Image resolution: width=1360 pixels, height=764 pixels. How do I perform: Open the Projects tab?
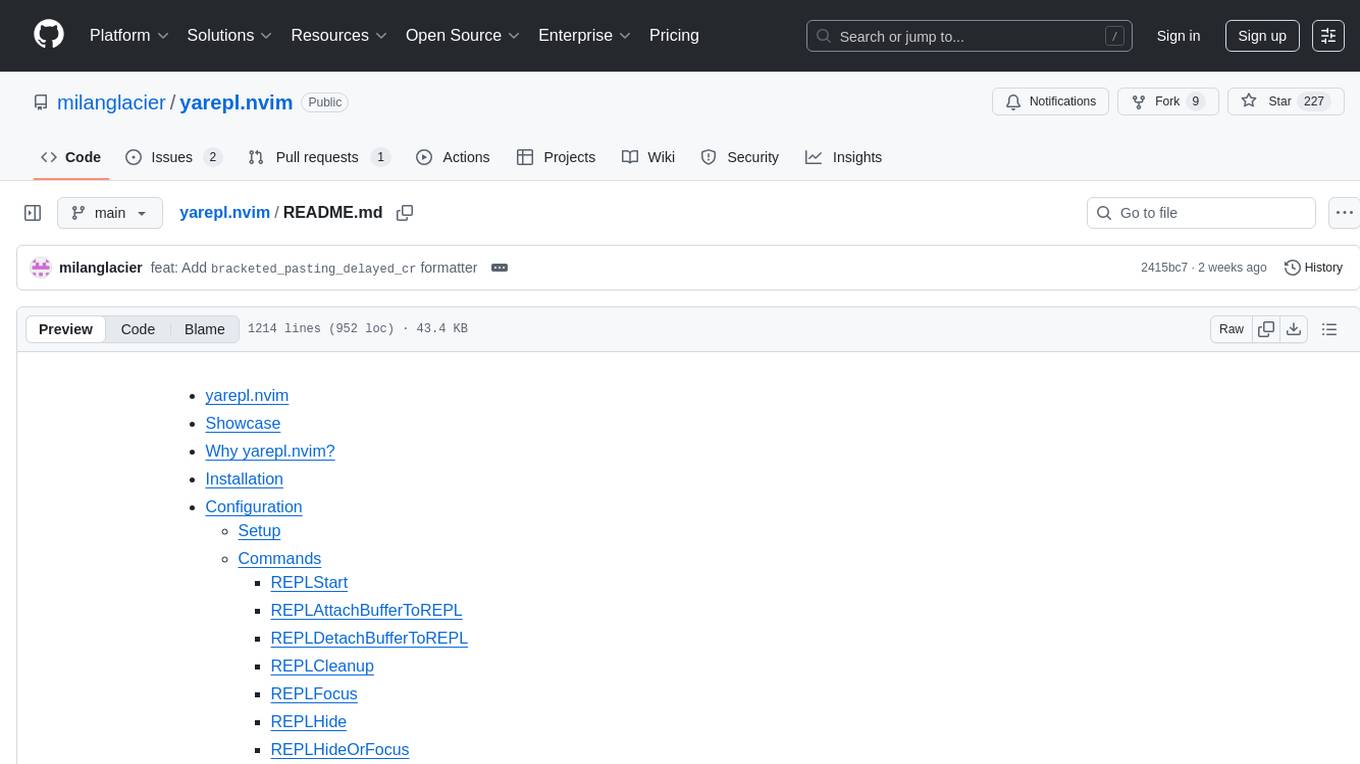(x=556, y=157)
